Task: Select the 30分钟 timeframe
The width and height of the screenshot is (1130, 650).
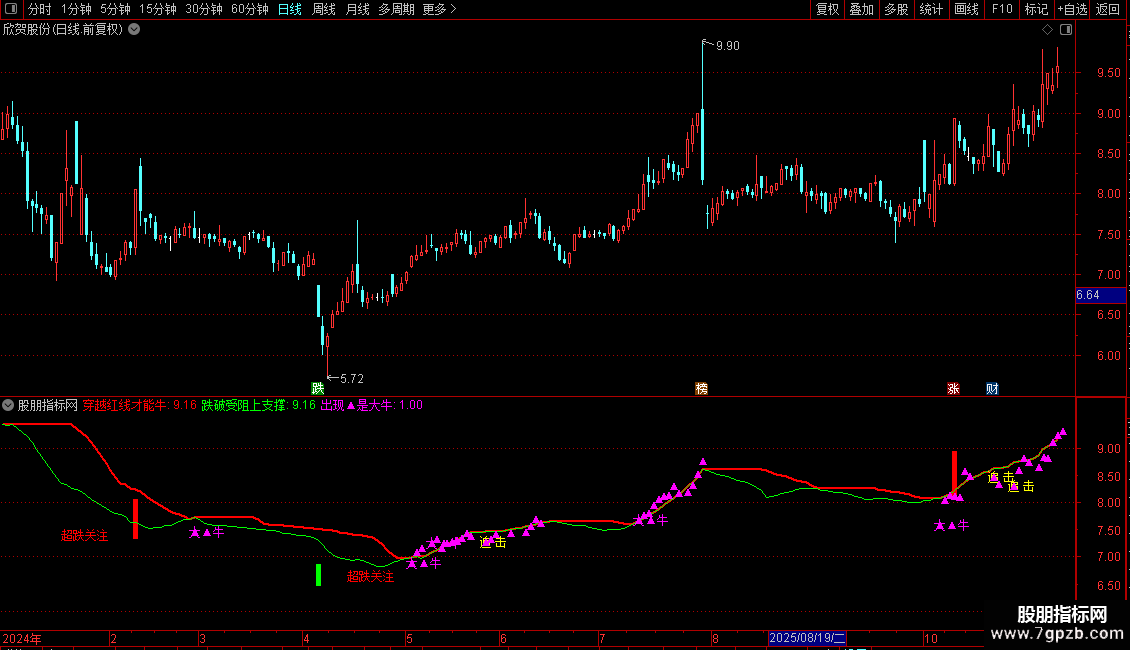Action: (204, 9)
